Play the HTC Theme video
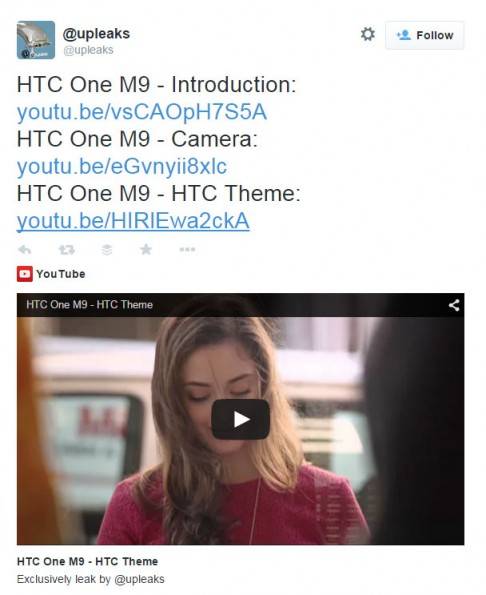Image resolution: width=486 pixels, height=595 pixels. click(241, 419)
